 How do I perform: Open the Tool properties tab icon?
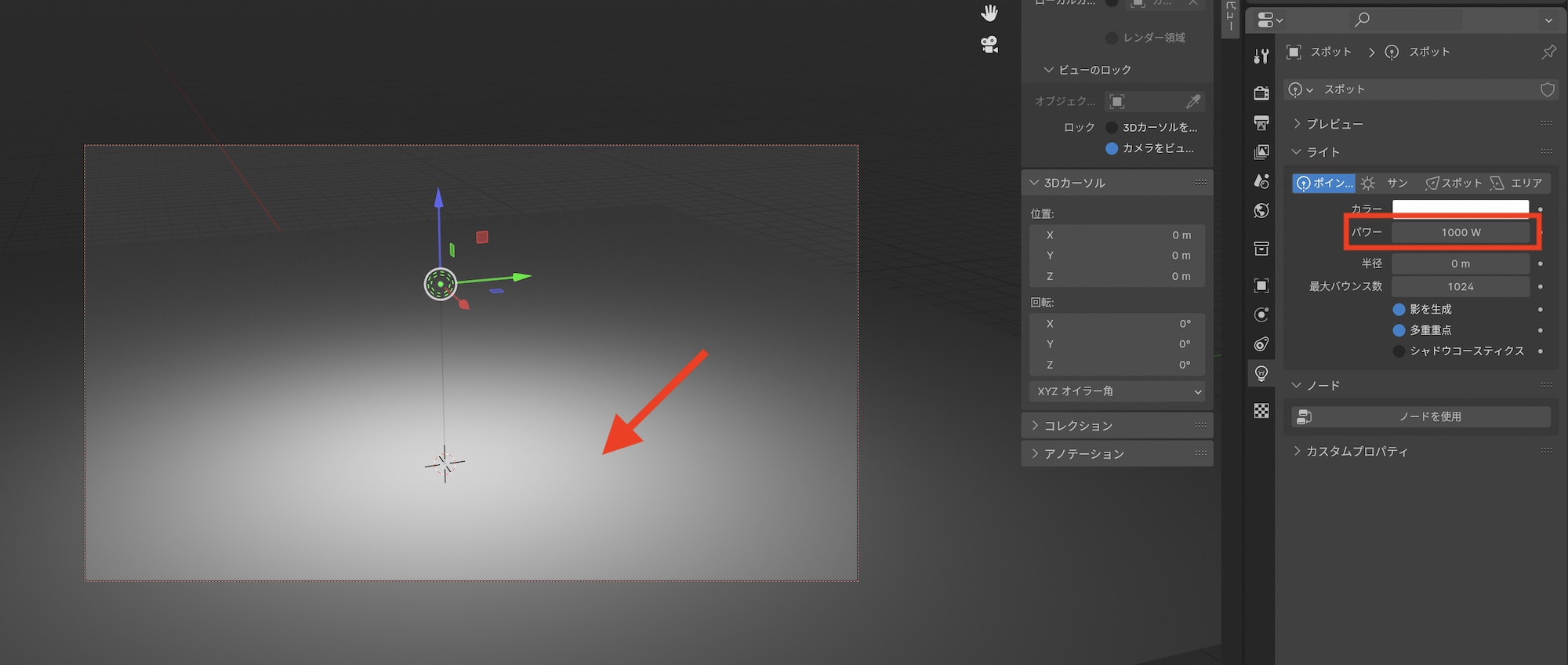pyautogui.click(x=1261, y=56)
